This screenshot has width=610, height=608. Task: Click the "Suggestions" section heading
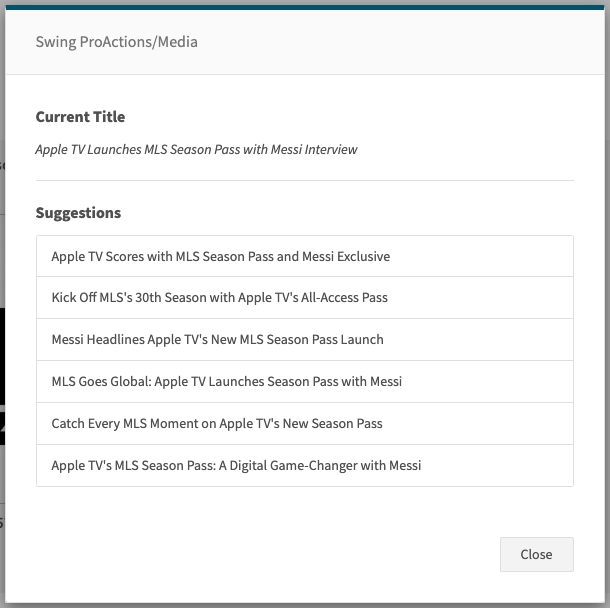[x=78, y=213]
